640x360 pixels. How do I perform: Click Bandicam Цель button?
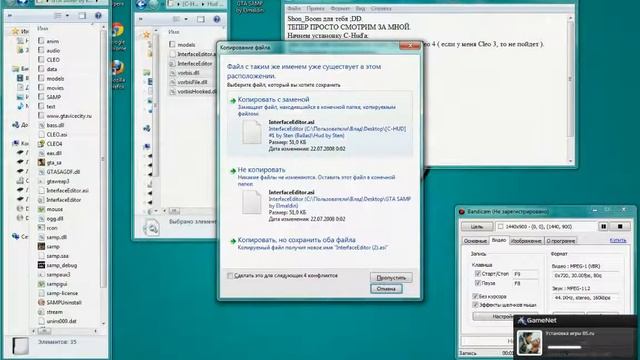(477, 227)
